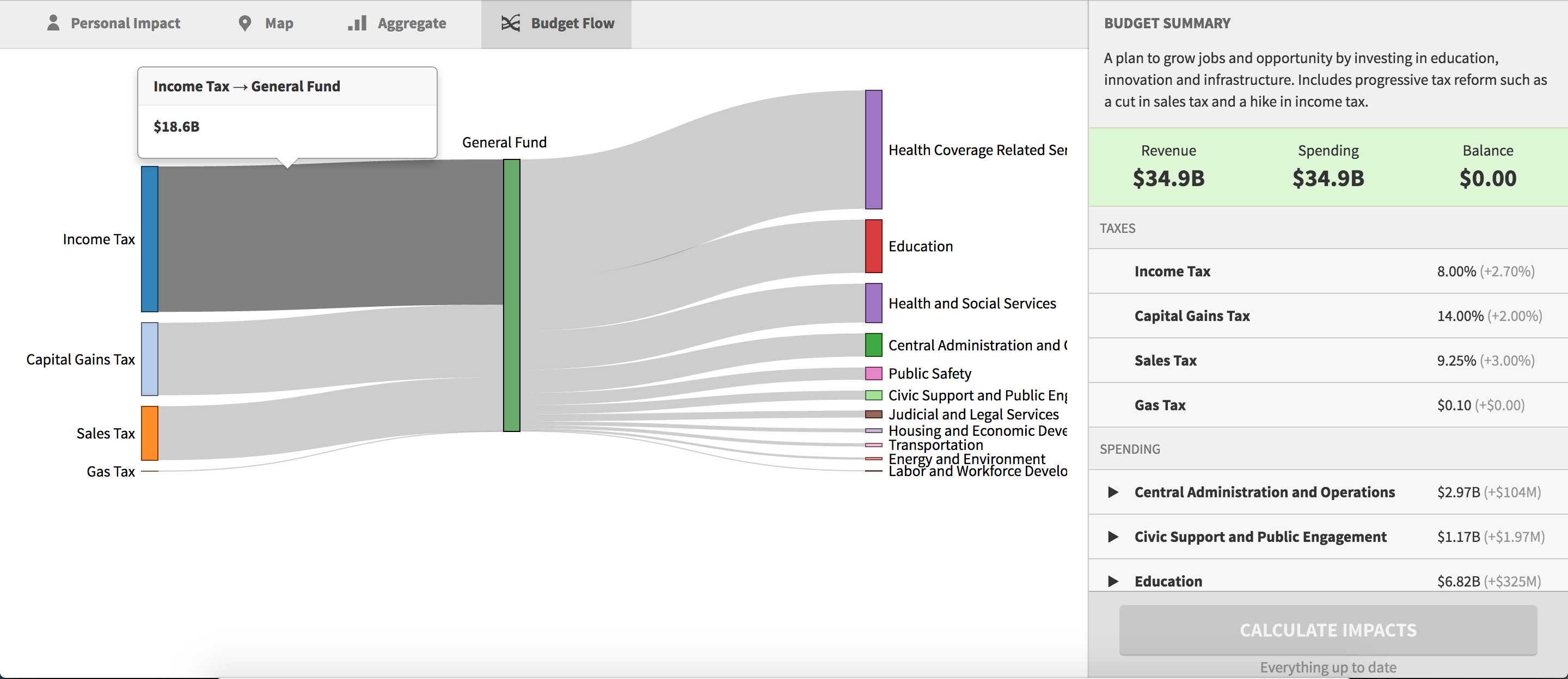Click the Map pin icon
The image size is (1568, 679).
point(244,23)
